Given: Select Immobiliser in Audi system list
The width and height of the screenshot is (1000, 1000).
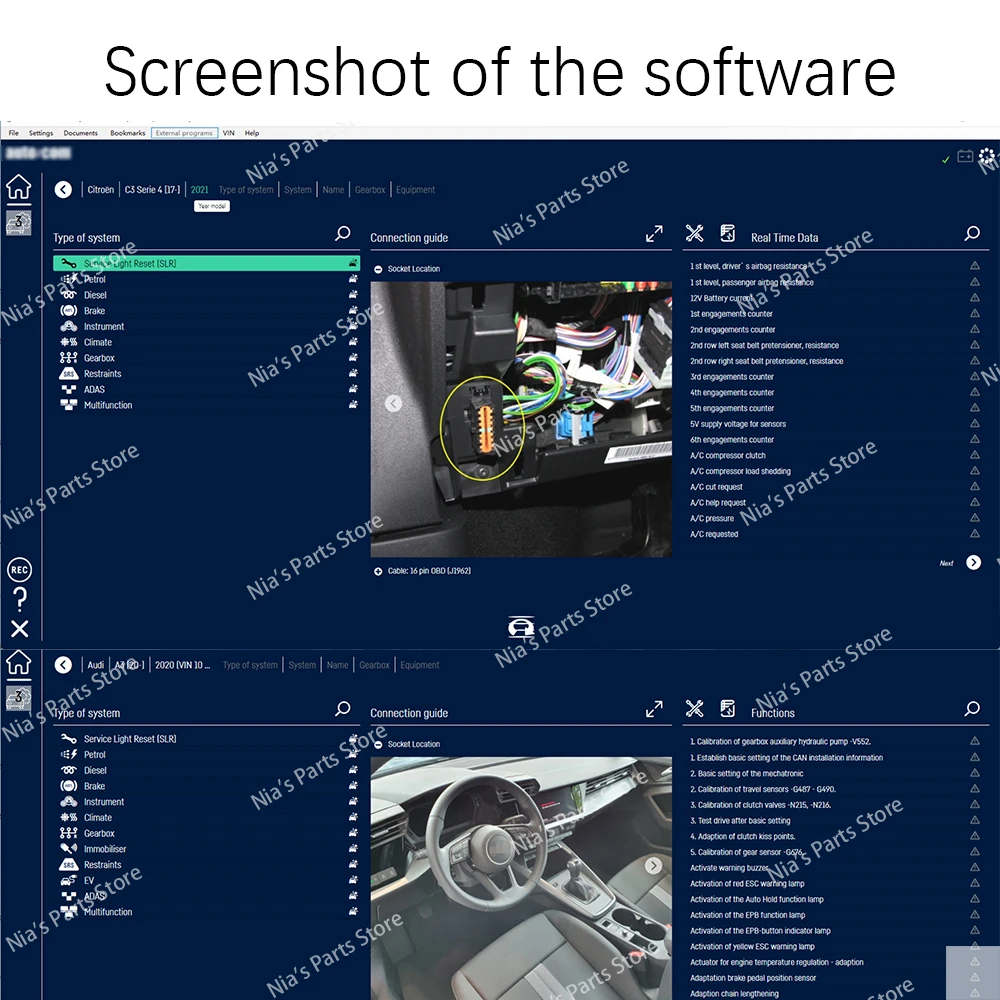Looking at the screenshot, I should tap(207, 849).
